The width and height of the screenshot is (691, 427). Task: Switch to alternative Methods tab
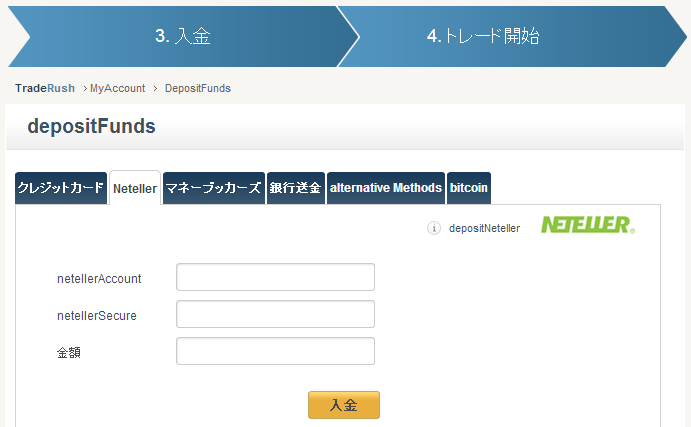(386, 188)
